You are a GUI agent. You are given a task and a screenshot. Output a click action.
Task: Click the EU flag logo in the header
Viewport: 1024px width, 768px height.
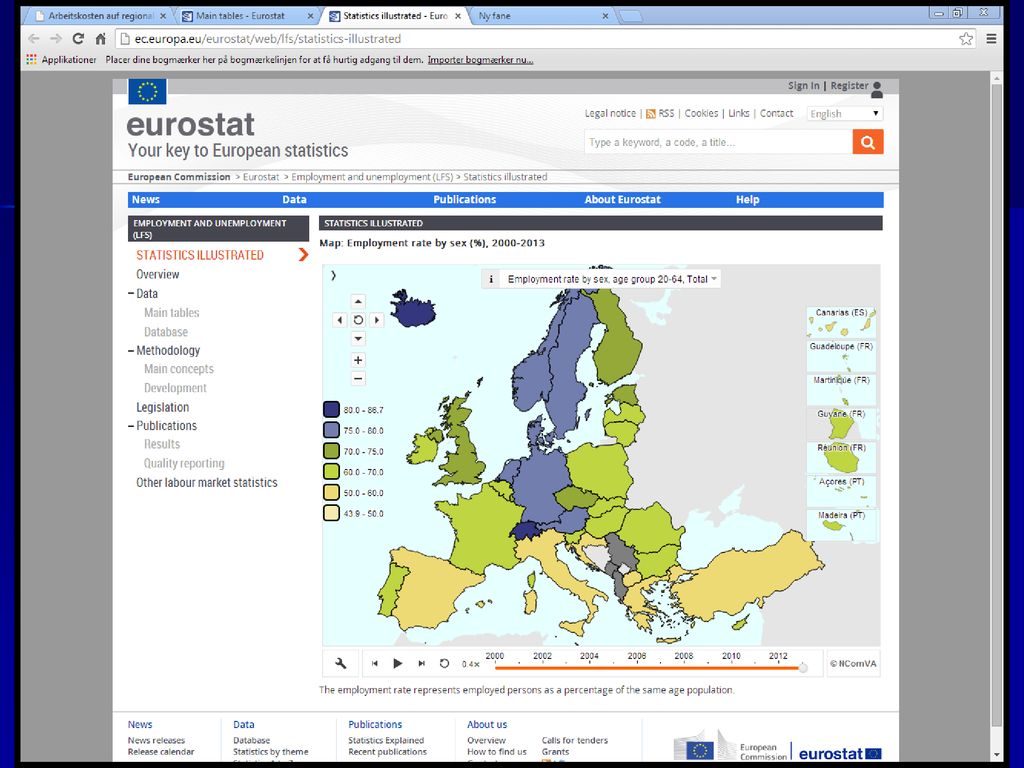(148, 91)
